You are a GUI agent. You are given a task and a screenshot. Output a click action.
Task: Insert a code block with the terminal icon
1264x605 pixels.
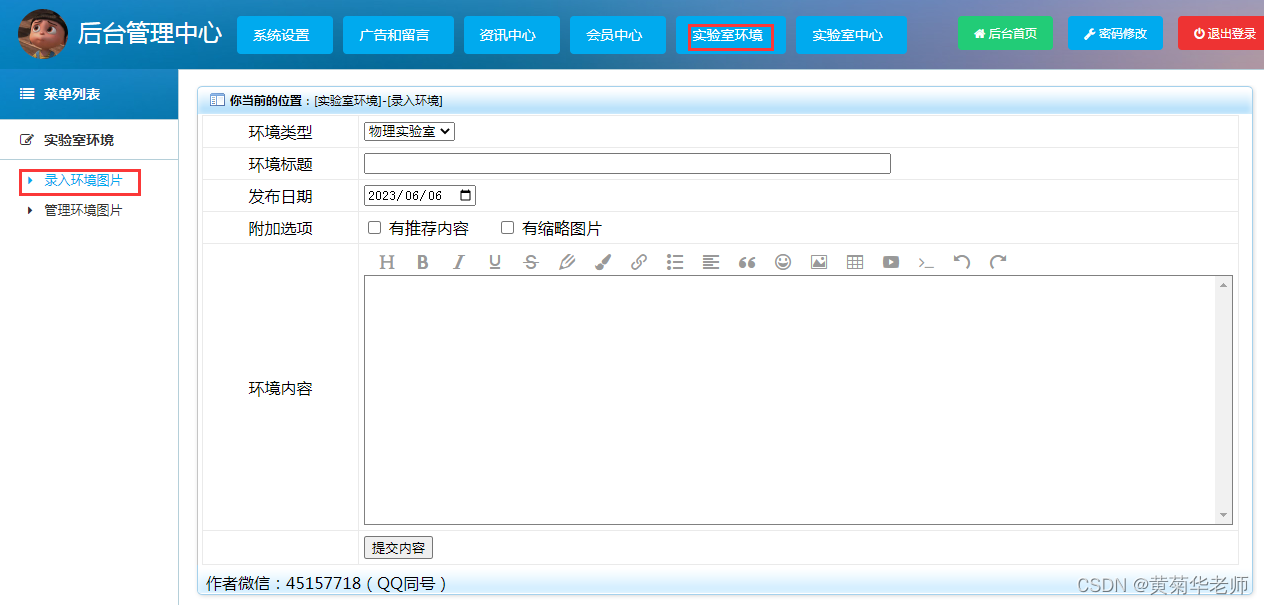click(927, 262)
